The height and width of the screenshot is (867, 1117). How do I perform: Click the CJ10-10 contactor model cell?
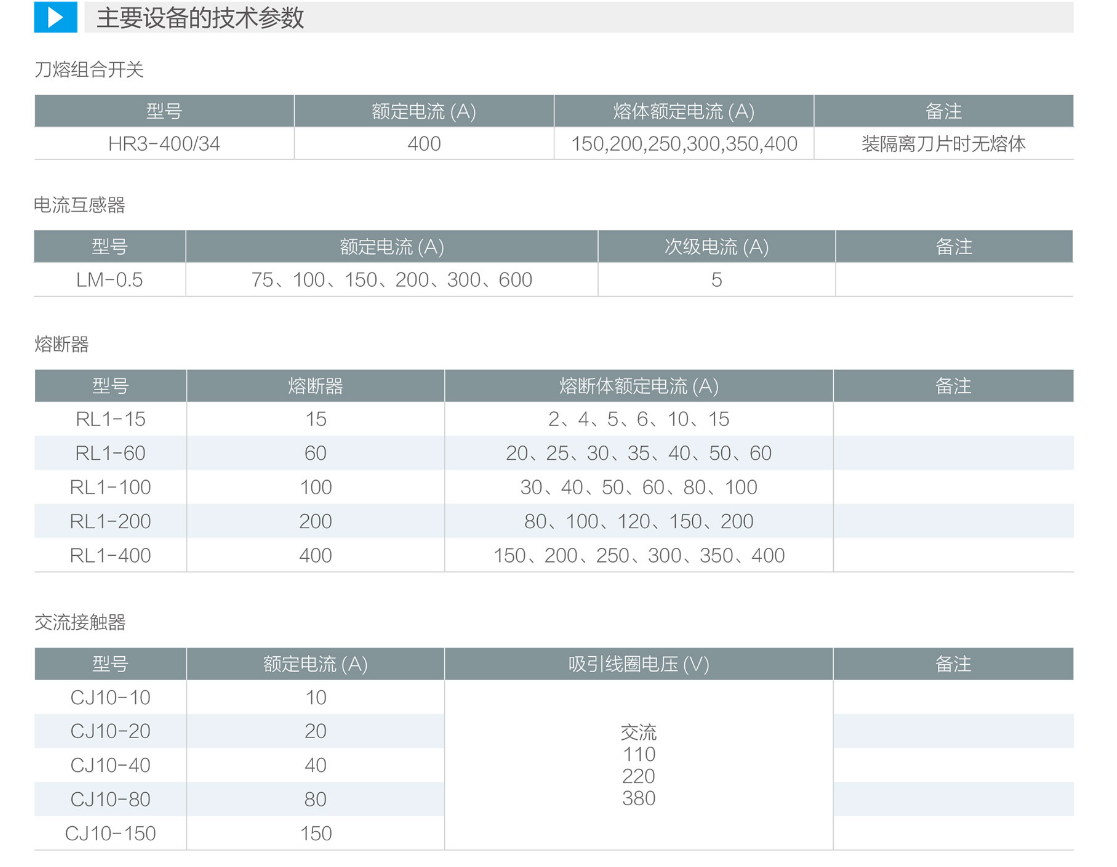point(110,697)
